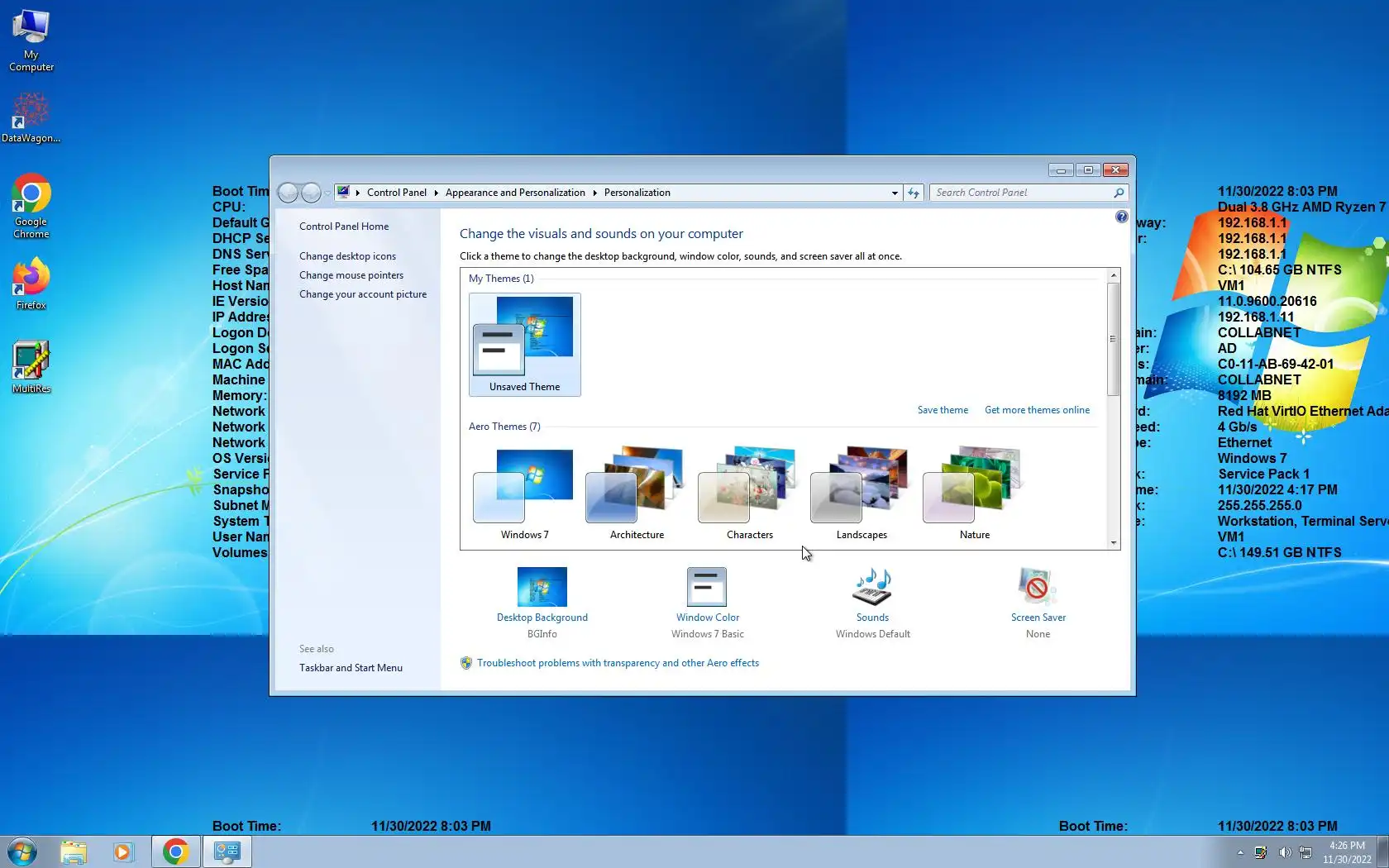Open Screen Saver settings
Image resolution: width=1389 pixels, height=868 pixels.
(x=1038, y=603)
